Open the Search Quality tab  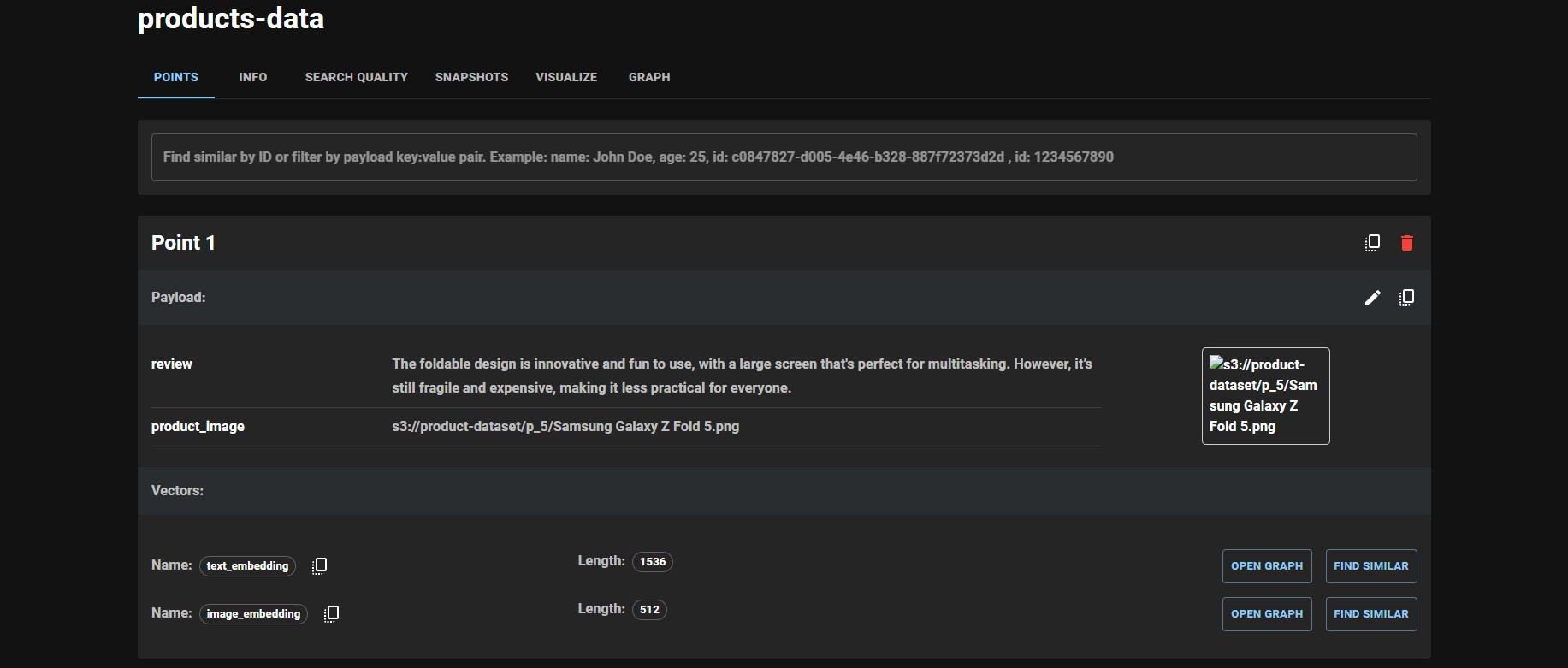click(357, 77)
